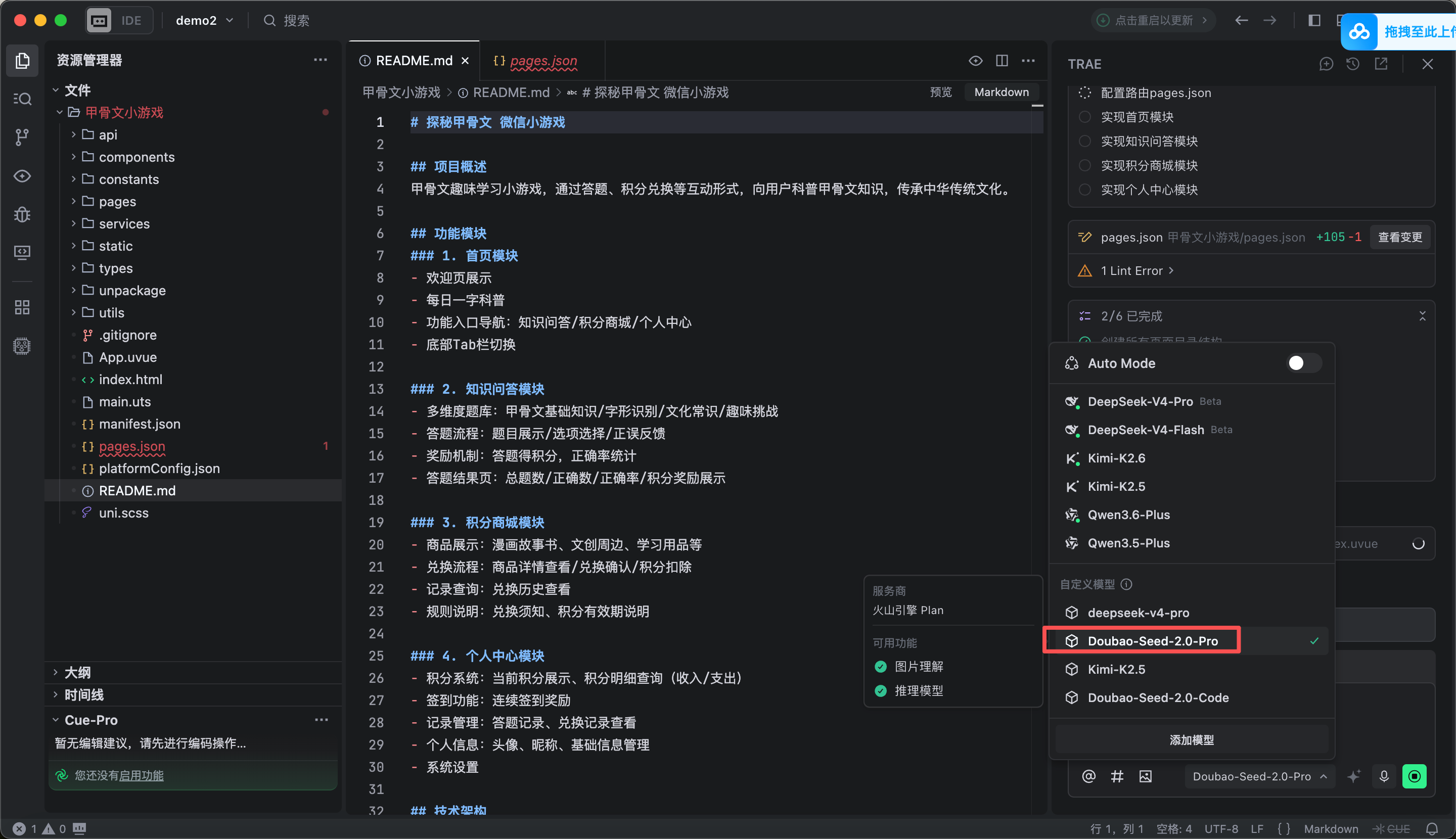Toggle the Auto Mode switch

(1304, 363)
